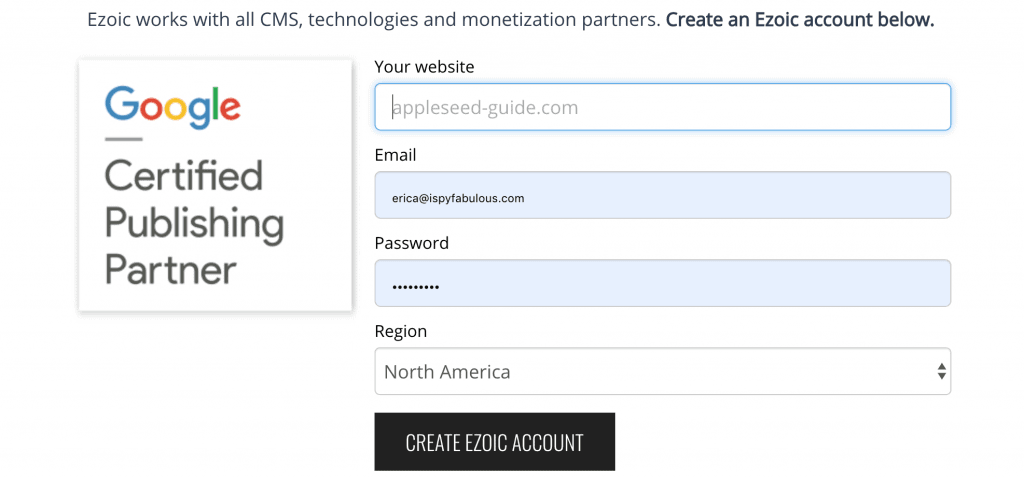Click bold "Create an Ezoic account below" text
This screenshot has height=478, width=1024.
(800, 20)
